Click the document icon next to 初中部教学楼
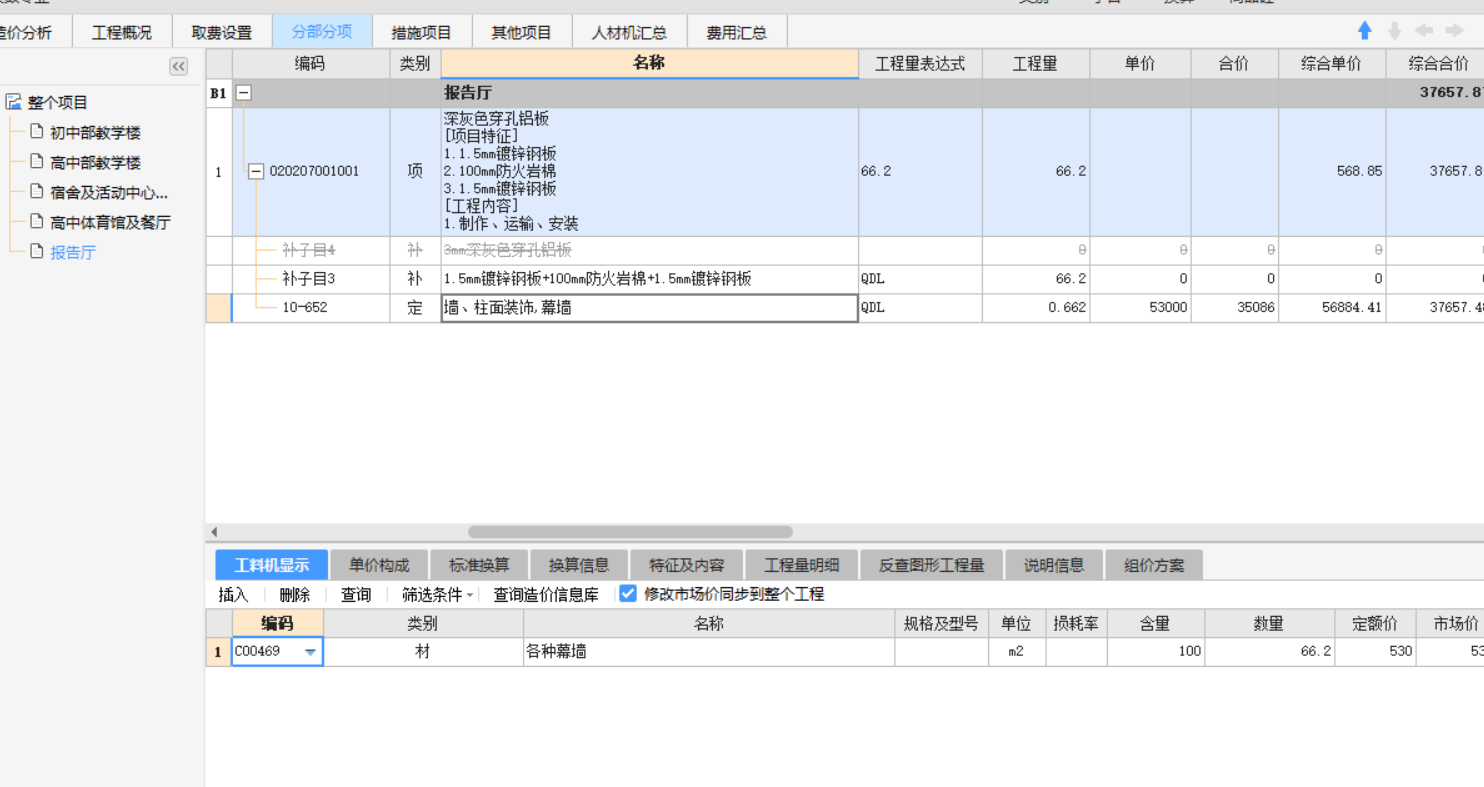 click(37, 132)
